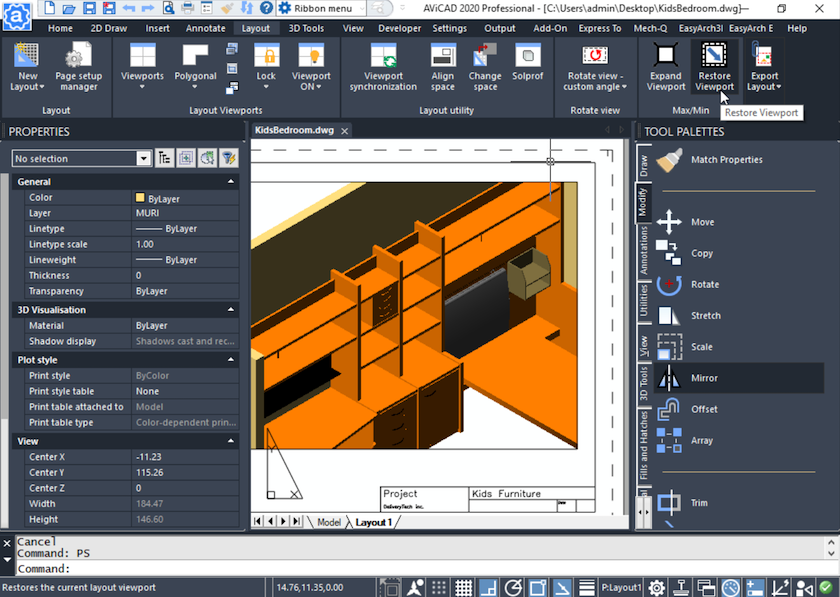The width and height of the screenshot is (840, 597).
Task: Click in the Command input line
Action: coord(400,568)
